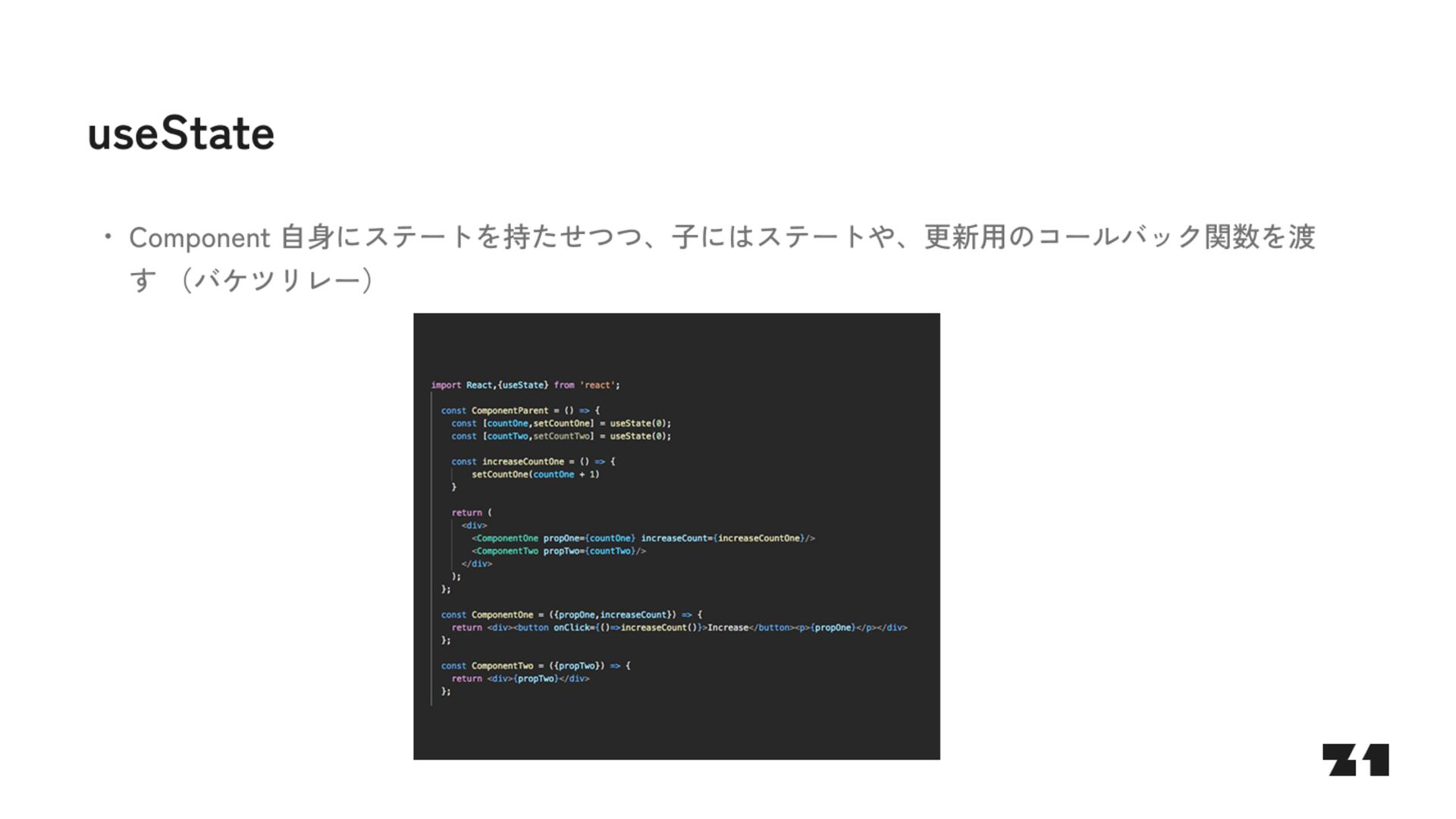The width and height of the screenshot is (1456, 819).
Task: Click the bullet point marker before Component
Action: (108, 237)
